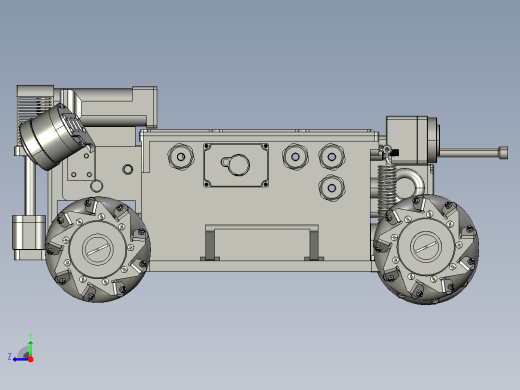Select the horizontal rod protruding from the right housing
The height and width of the screenshot is (390, 520).
[x=474, y=153]
